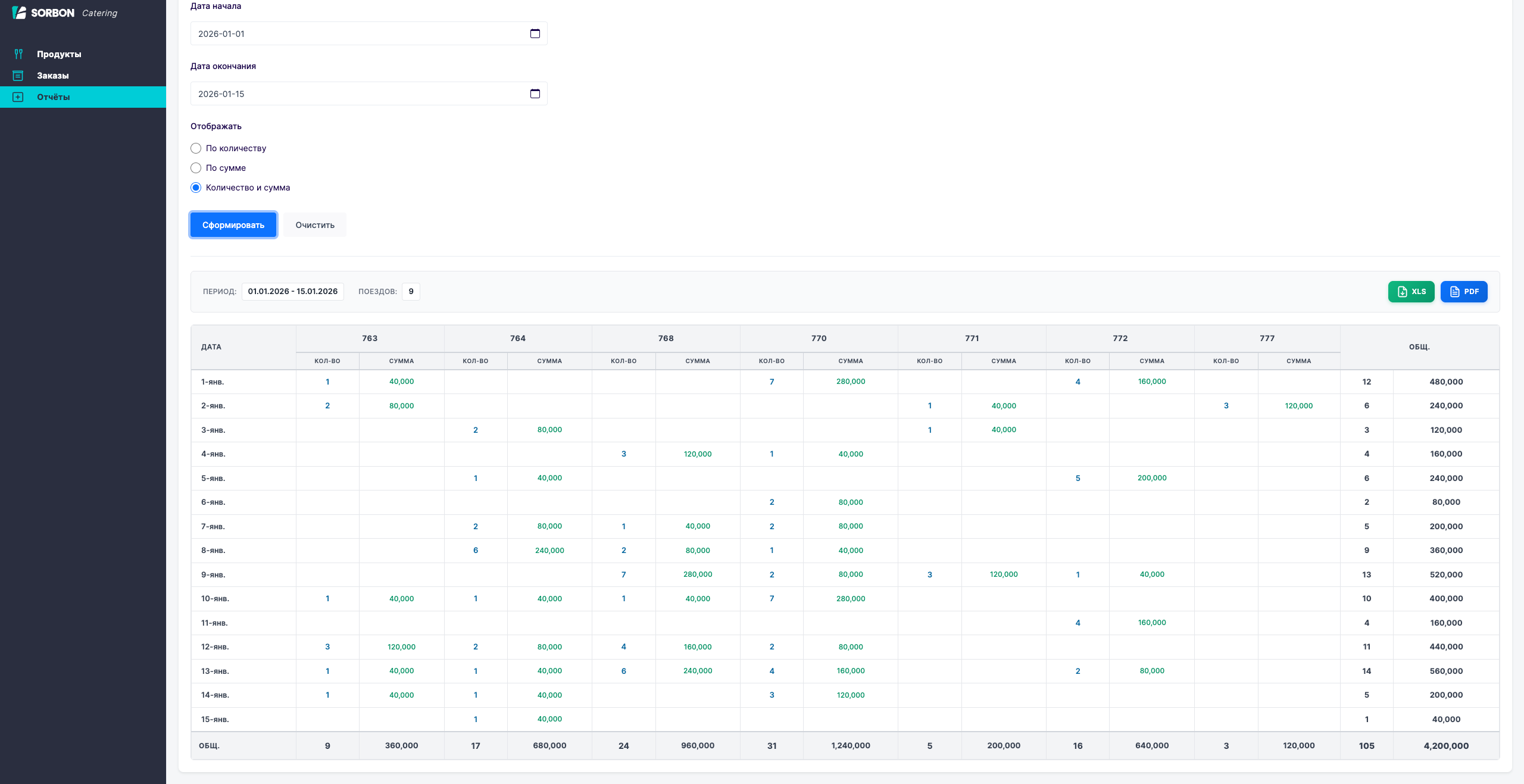Click the Очистить button
The height and width of the screenshot is (784, 1524).
coord(314,224)
